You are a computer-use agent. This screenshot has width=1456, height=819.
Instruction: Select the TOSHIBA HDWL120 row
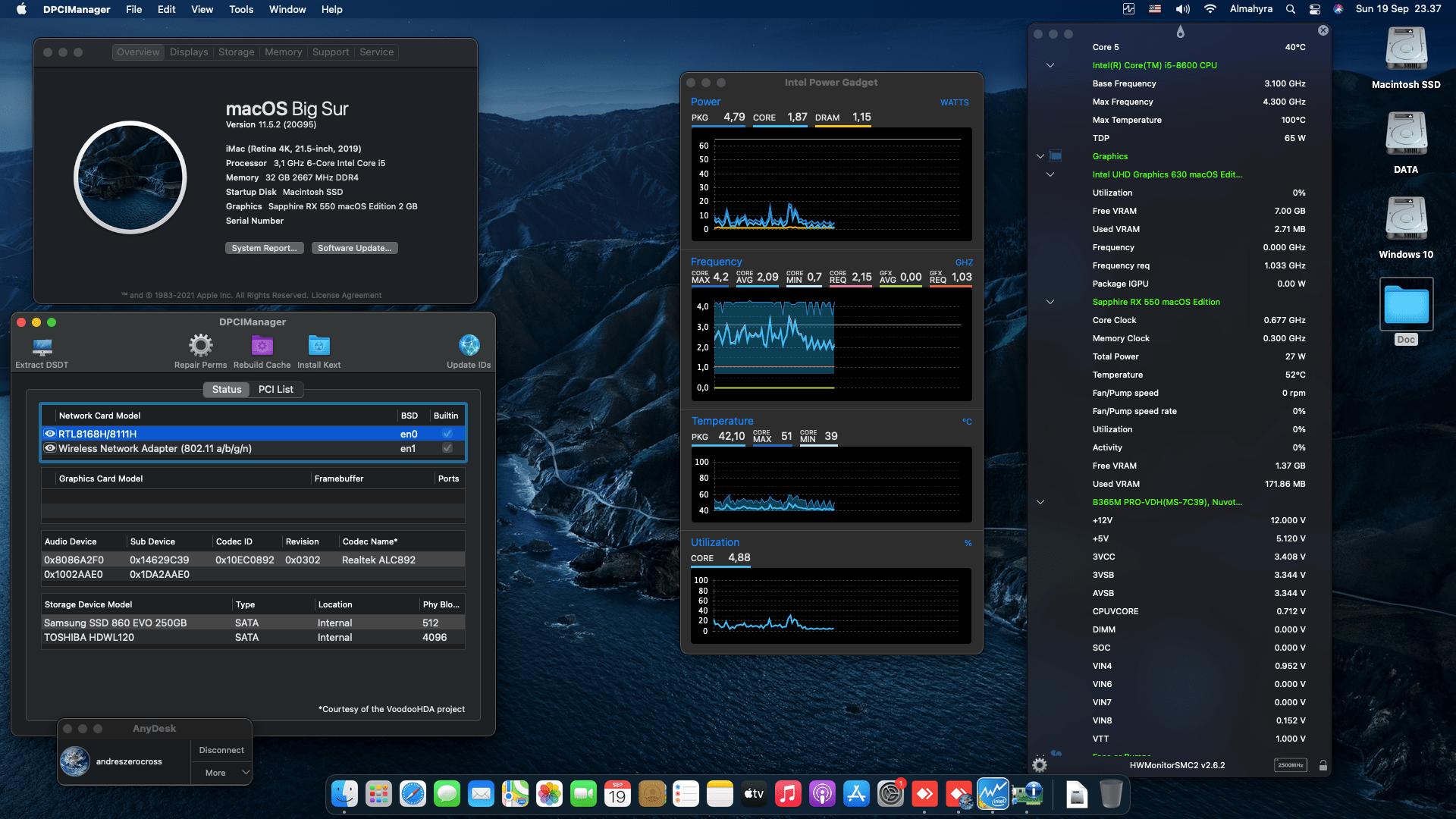(253, 637)
